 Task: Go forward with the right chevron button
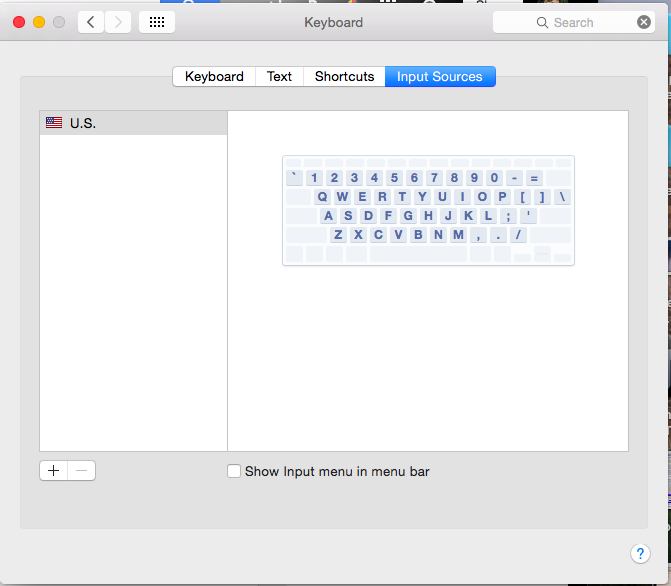[x=118, y=22]
